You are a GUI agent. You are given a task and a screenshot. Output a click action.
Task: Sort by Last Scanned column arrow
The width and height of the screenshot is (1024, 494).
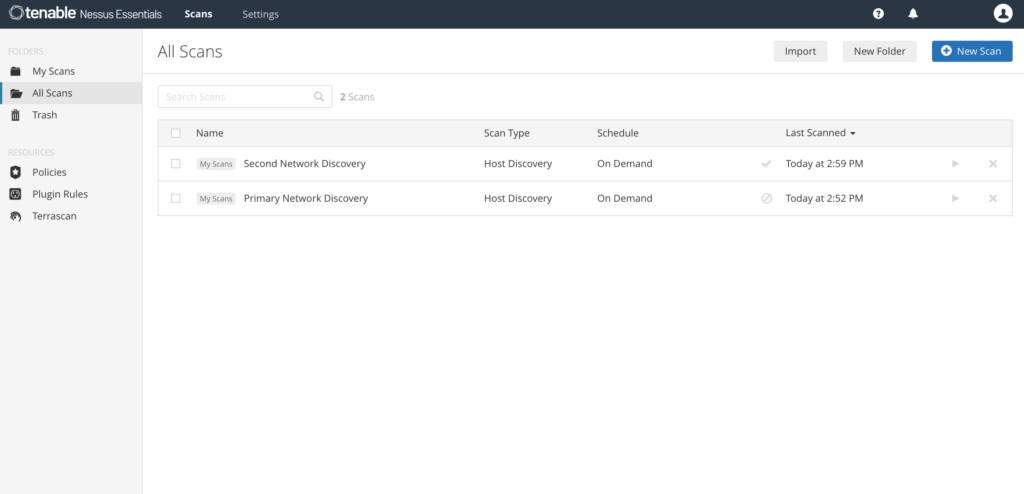[x=853, y=134]
